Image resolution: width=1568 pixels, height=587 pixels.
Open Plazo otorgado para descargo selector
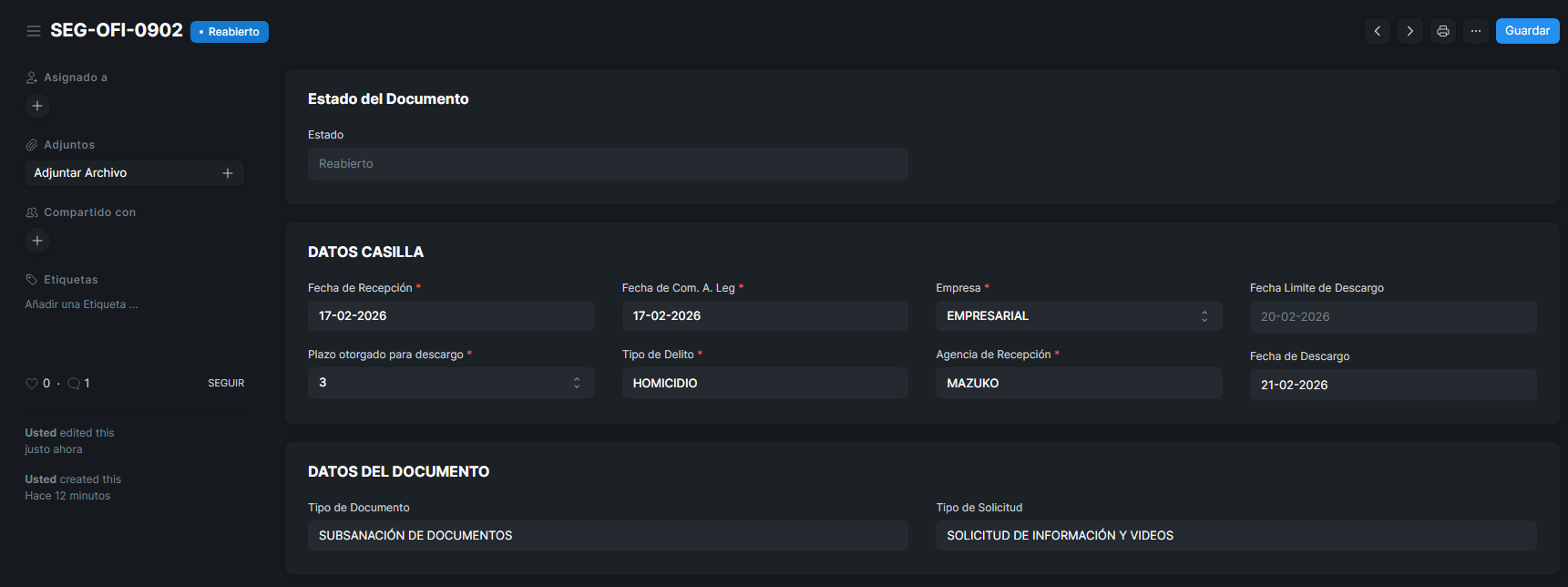pyautogui.click(x=450, y=383)
